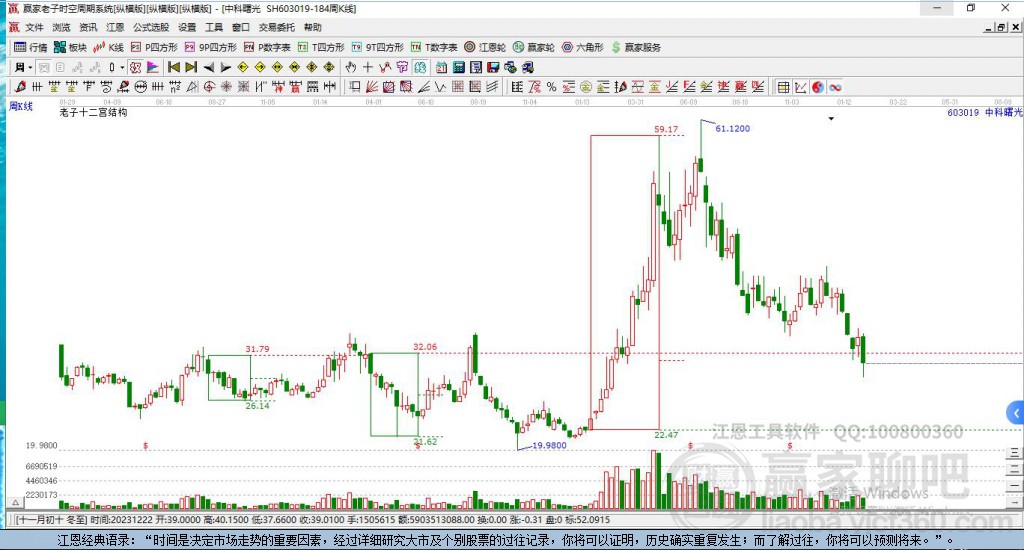Image resolution: width=1024 pixels, height=550 pixels.
Task: Open the small chart dropdown triangle near 61.1200
Action: 831,119
